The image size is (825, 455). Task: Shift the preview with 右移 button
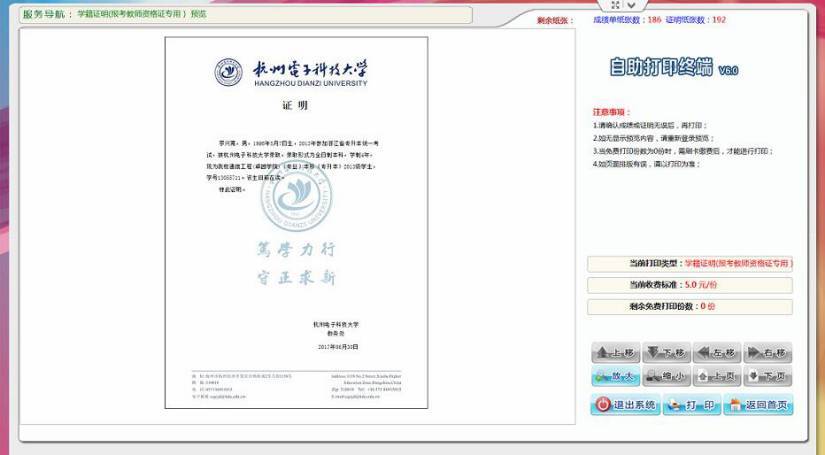[768, 352]
